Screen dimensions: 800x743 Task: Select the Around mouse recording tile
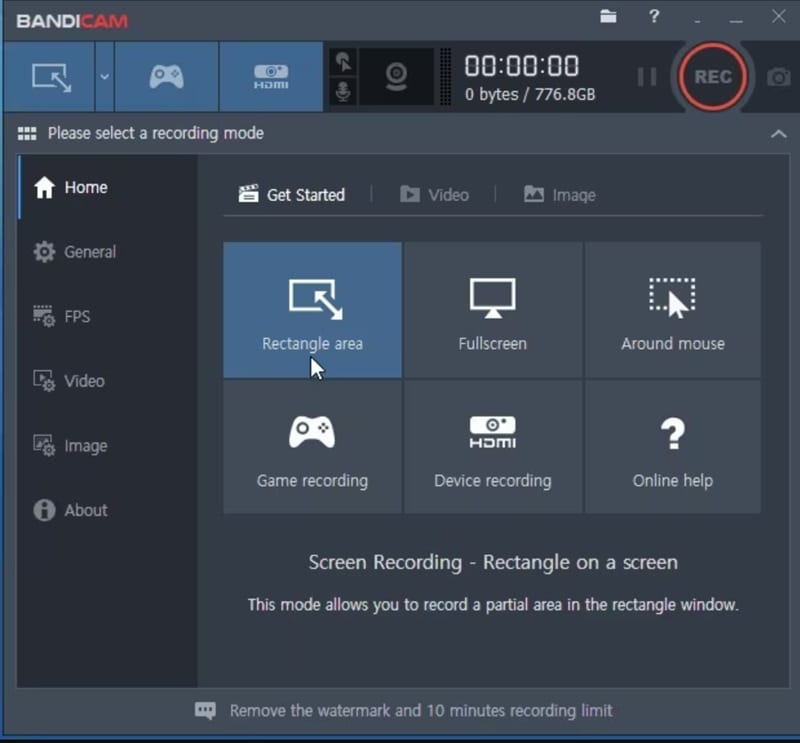[673, 309]
